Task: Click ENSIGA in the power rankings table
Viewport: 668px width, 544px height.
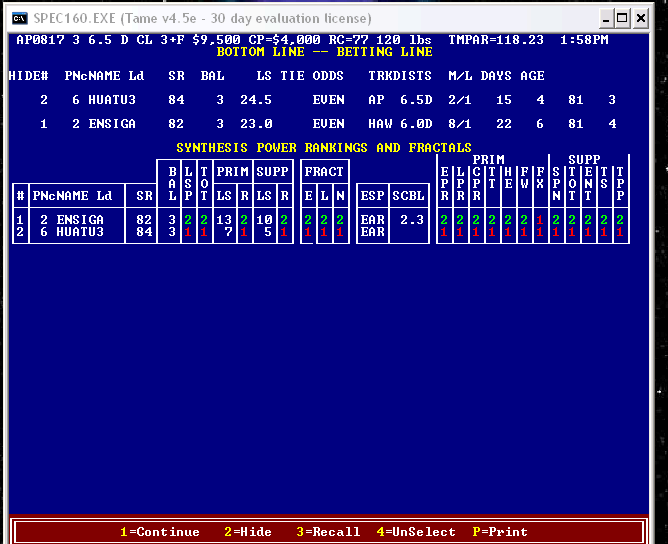Action: pos(80,220)
